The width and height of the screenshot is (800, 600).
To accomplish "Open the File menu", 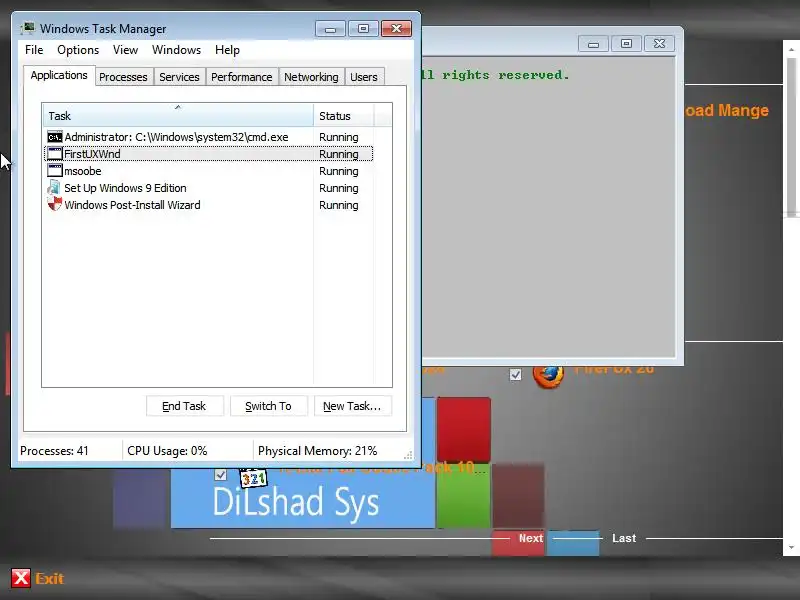I will 34,50.
